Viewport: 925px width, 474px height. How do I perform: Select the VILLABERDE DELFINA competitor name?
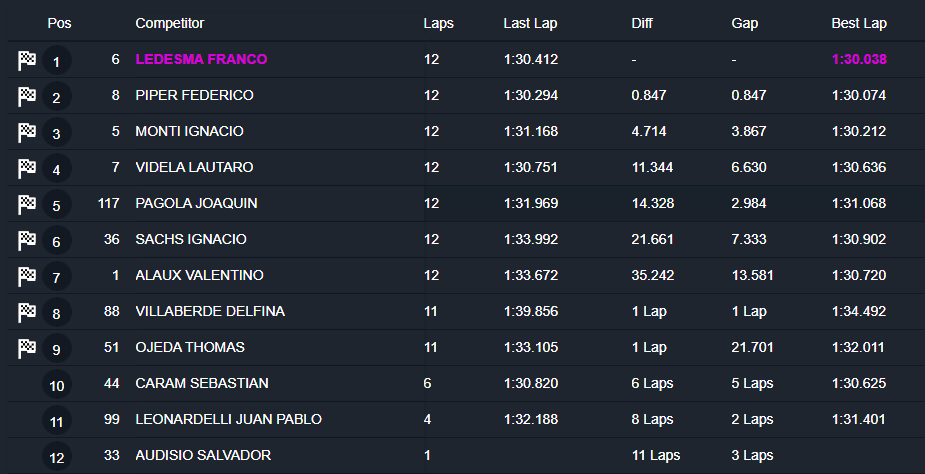(x=210, y=311)
